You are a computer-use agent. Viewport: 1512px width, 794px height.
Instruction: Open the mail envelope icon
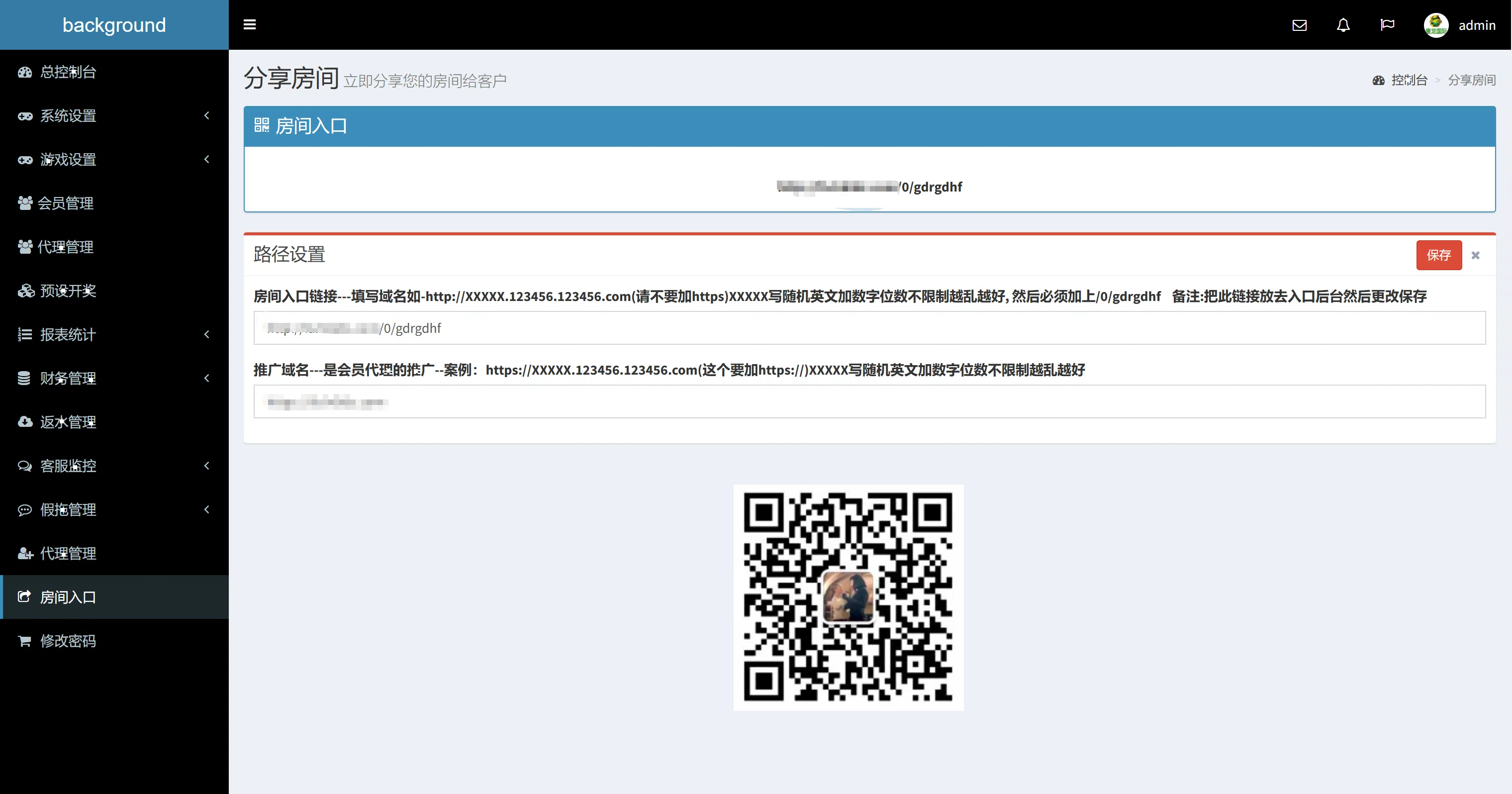1300,25
